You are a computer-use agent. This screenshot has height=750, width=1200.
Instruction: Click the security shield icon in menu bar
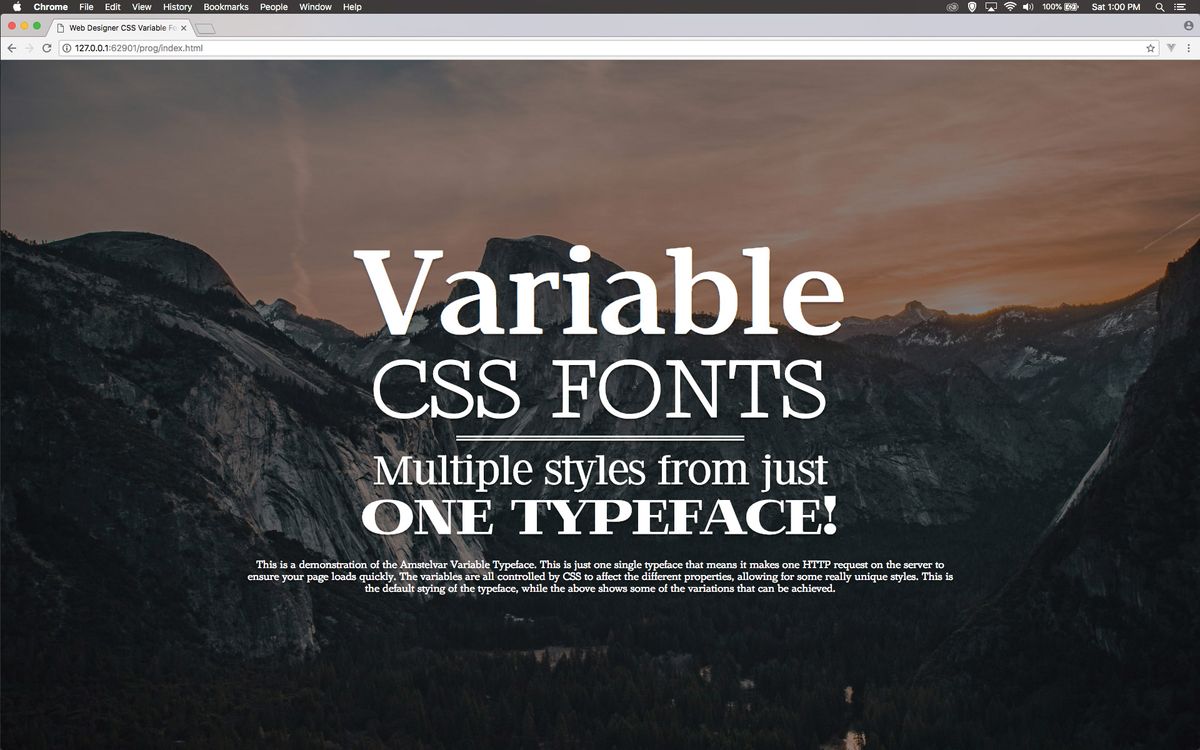971,7
